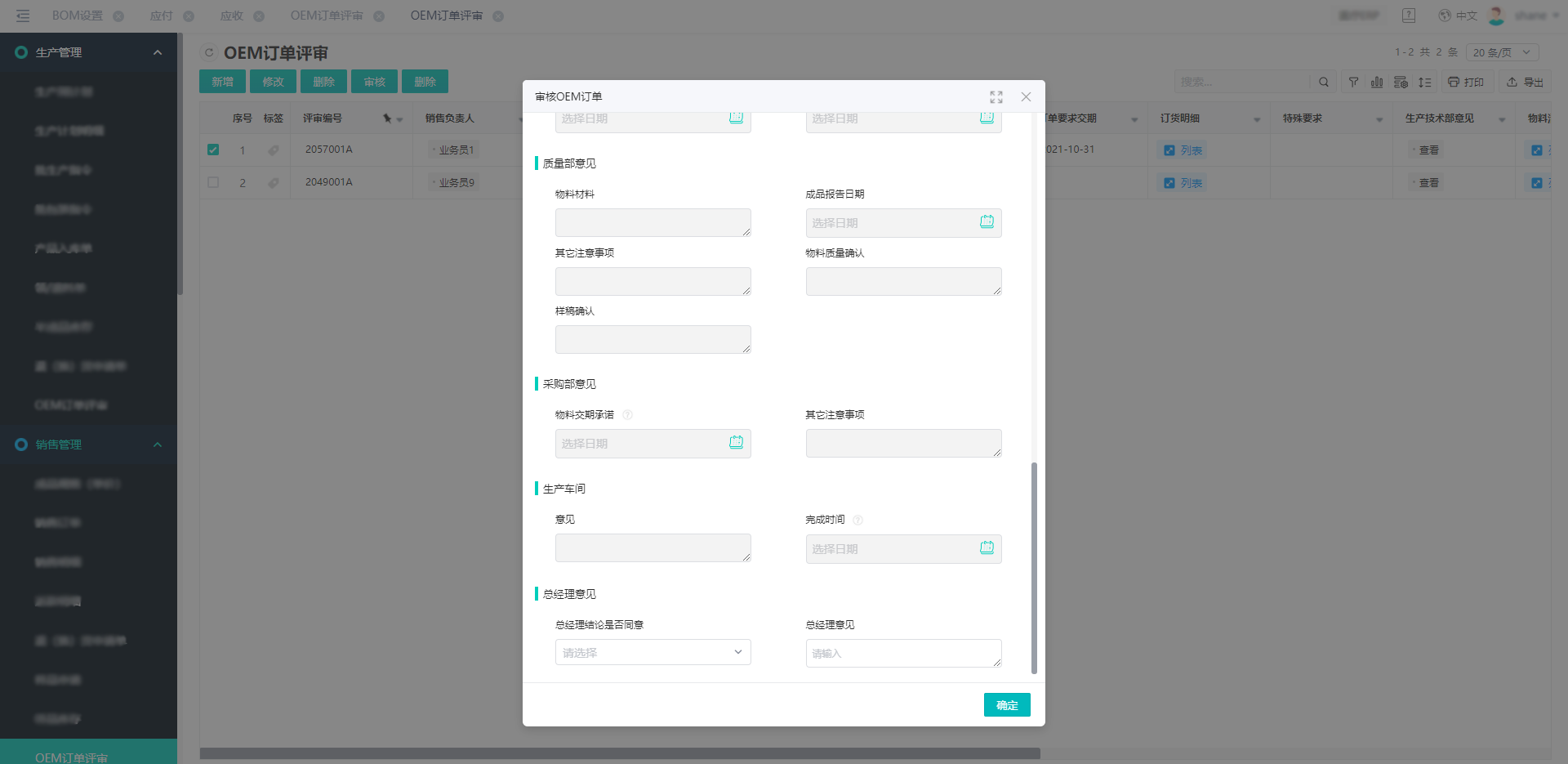
Task: Uncheck the row 1 checkbox
Action: pos(213,150)
